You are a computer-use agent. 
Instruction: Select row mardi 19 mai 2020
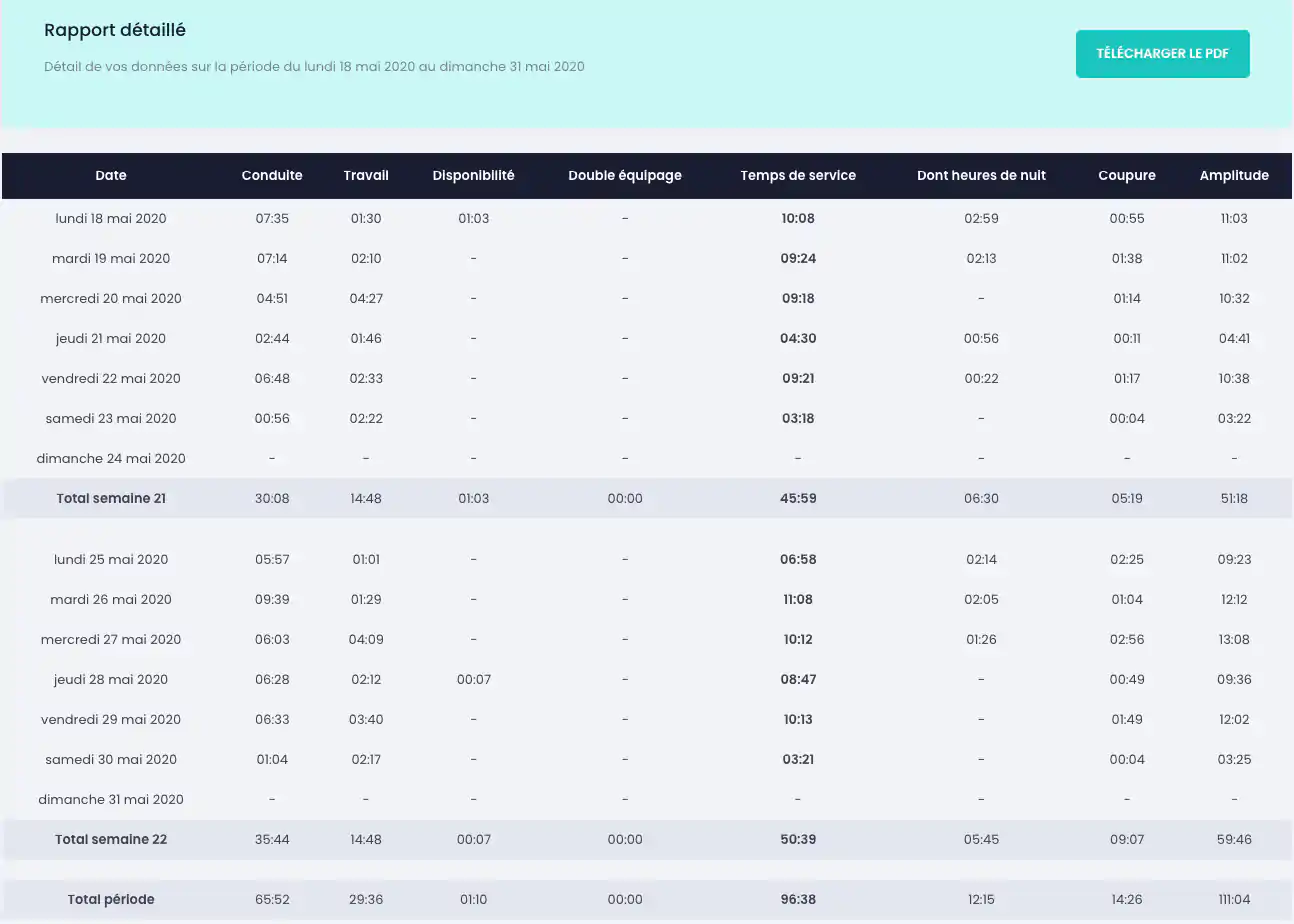tap(647, 258)
